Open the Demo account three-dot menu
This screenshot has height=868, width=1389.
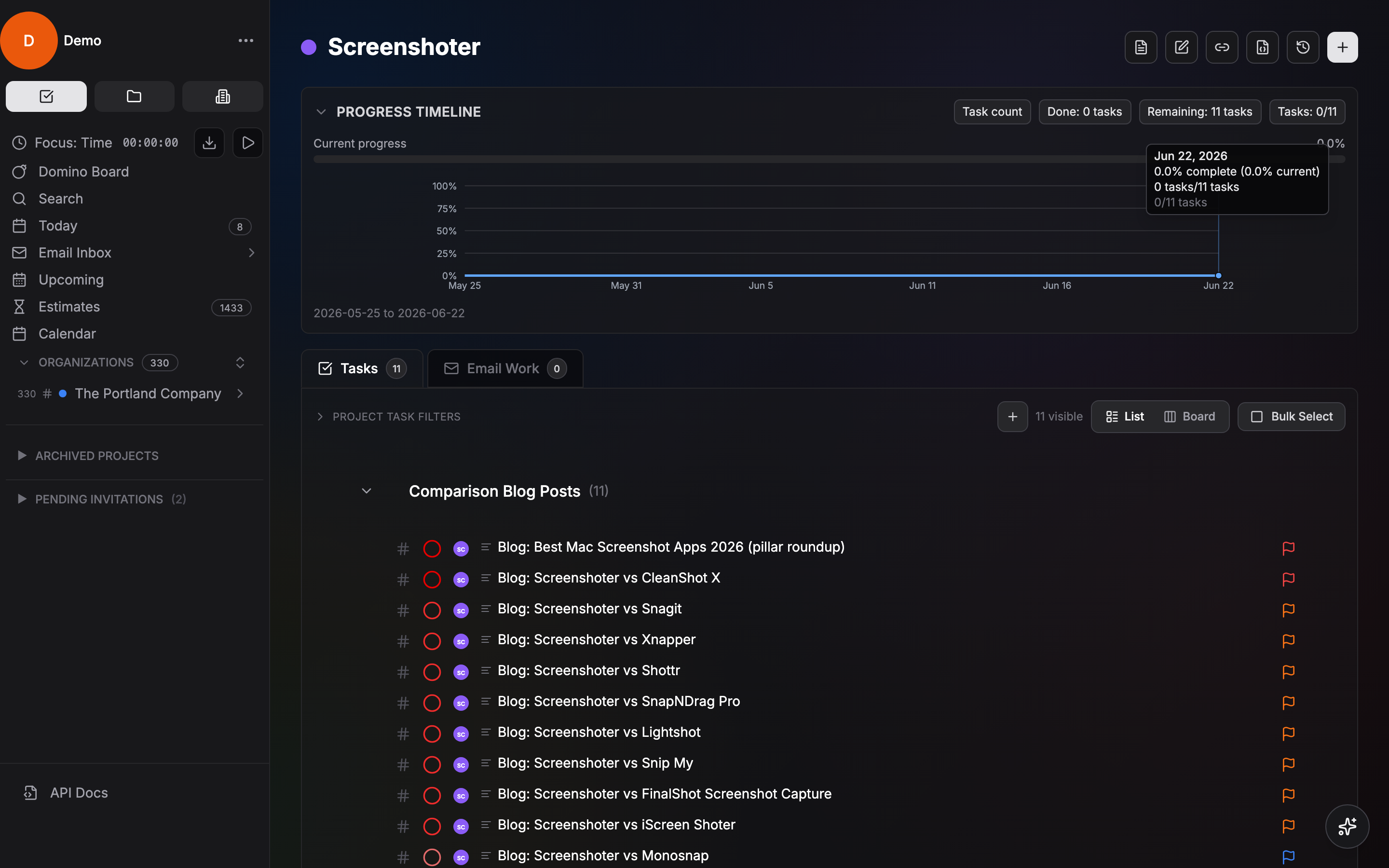[x=245, y=41]
